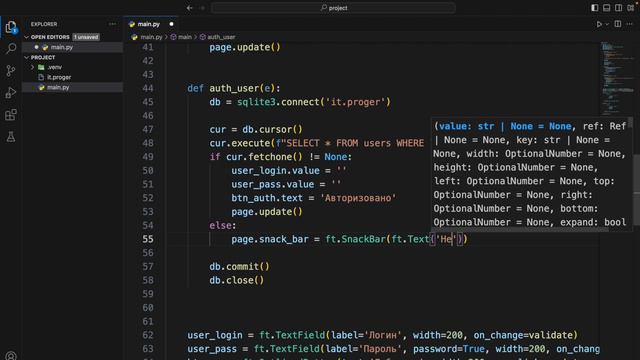
Task: Customize layout icon in title bar
Action: point(631,8)
